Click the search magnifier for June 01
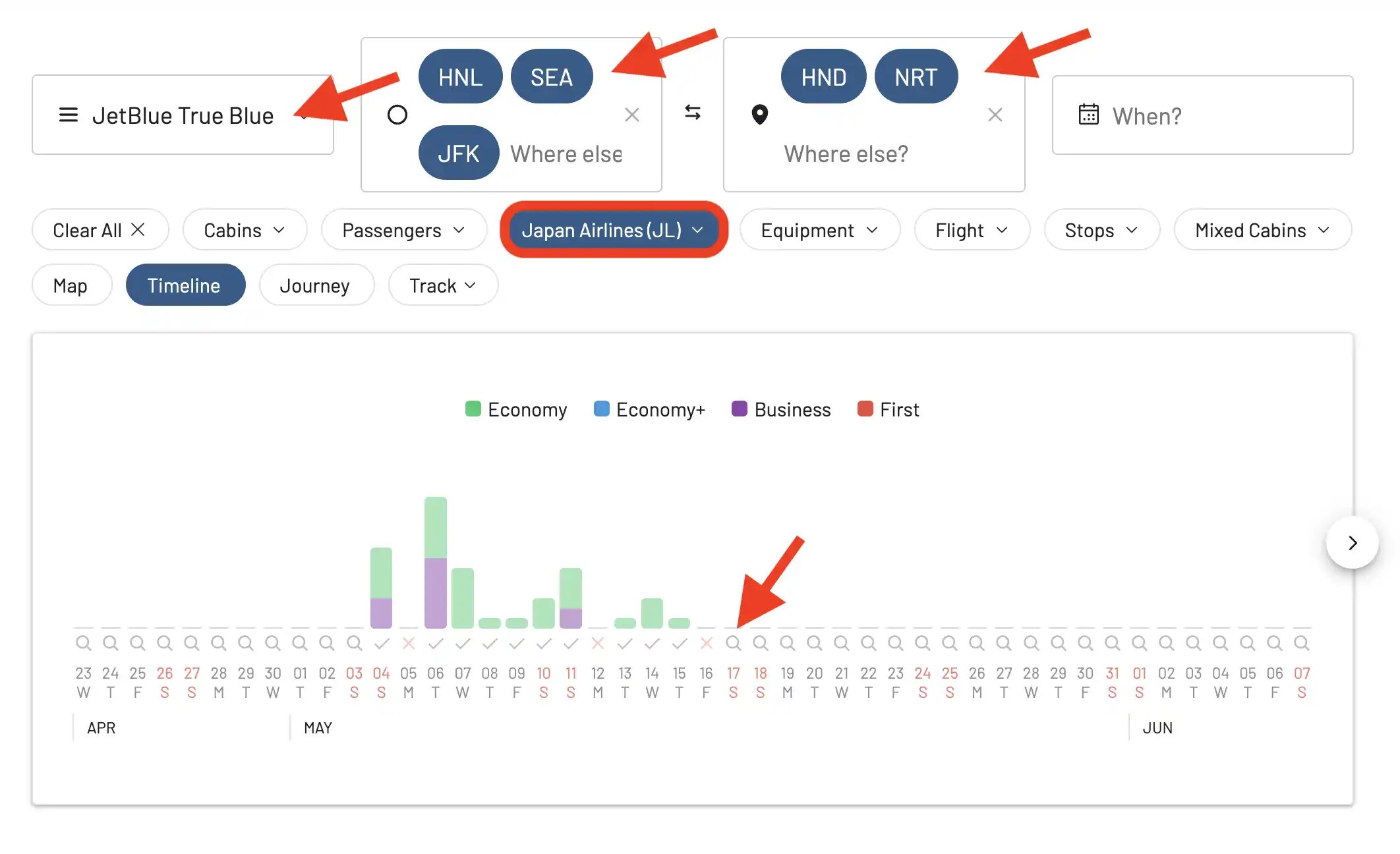Screen dimensions: 1400x854 1139,642
